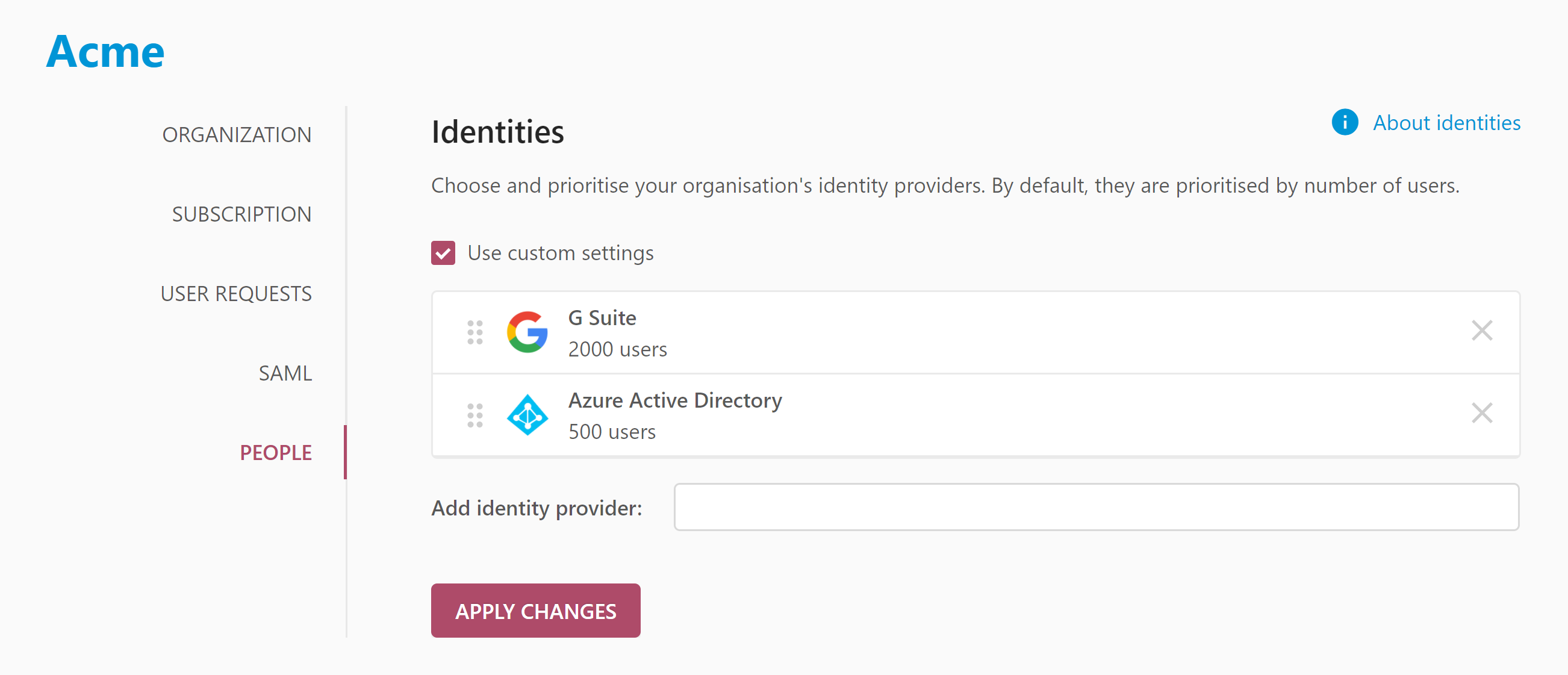This screenshot has height=675, width=1568.
Task: Click the blue info icon
Action: point(1345,122)
